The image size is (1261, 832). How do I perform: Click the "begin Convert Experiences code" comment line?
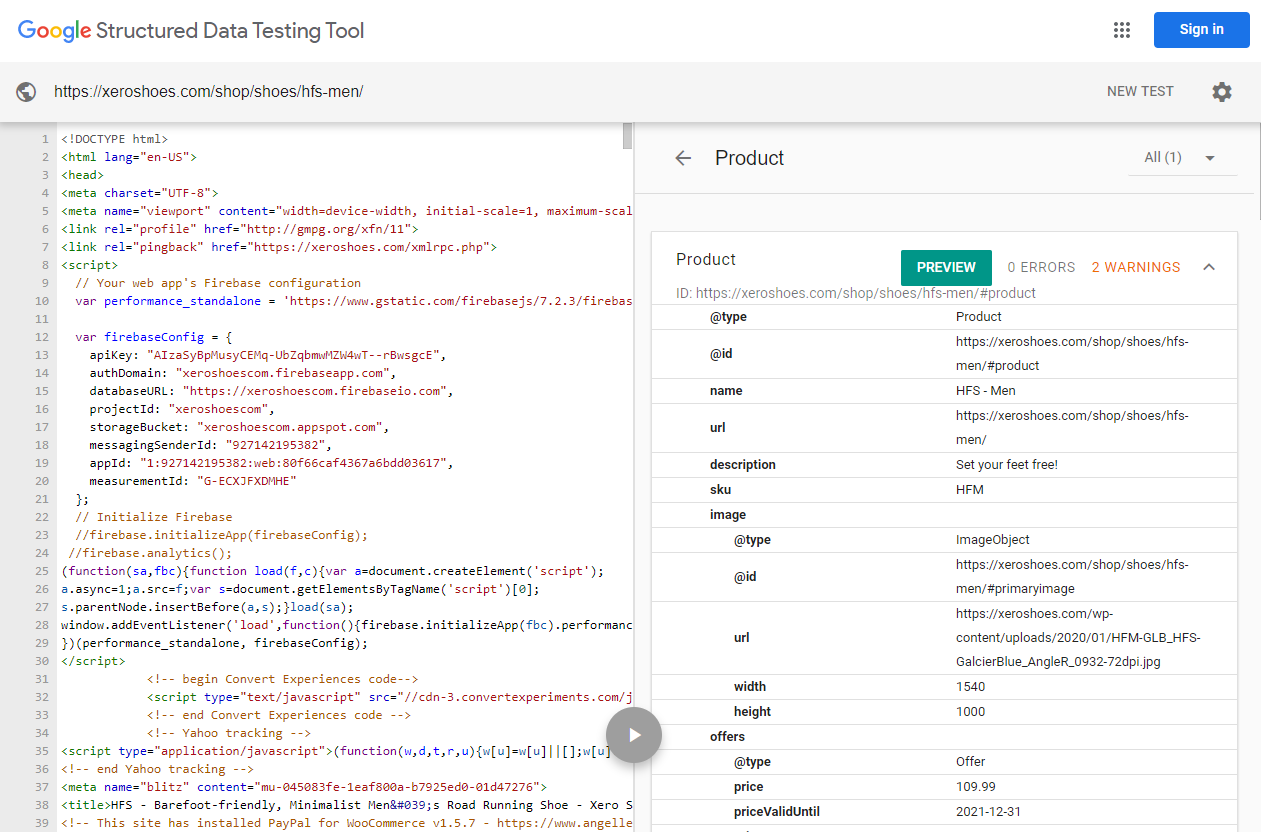(x=282, y=679)
